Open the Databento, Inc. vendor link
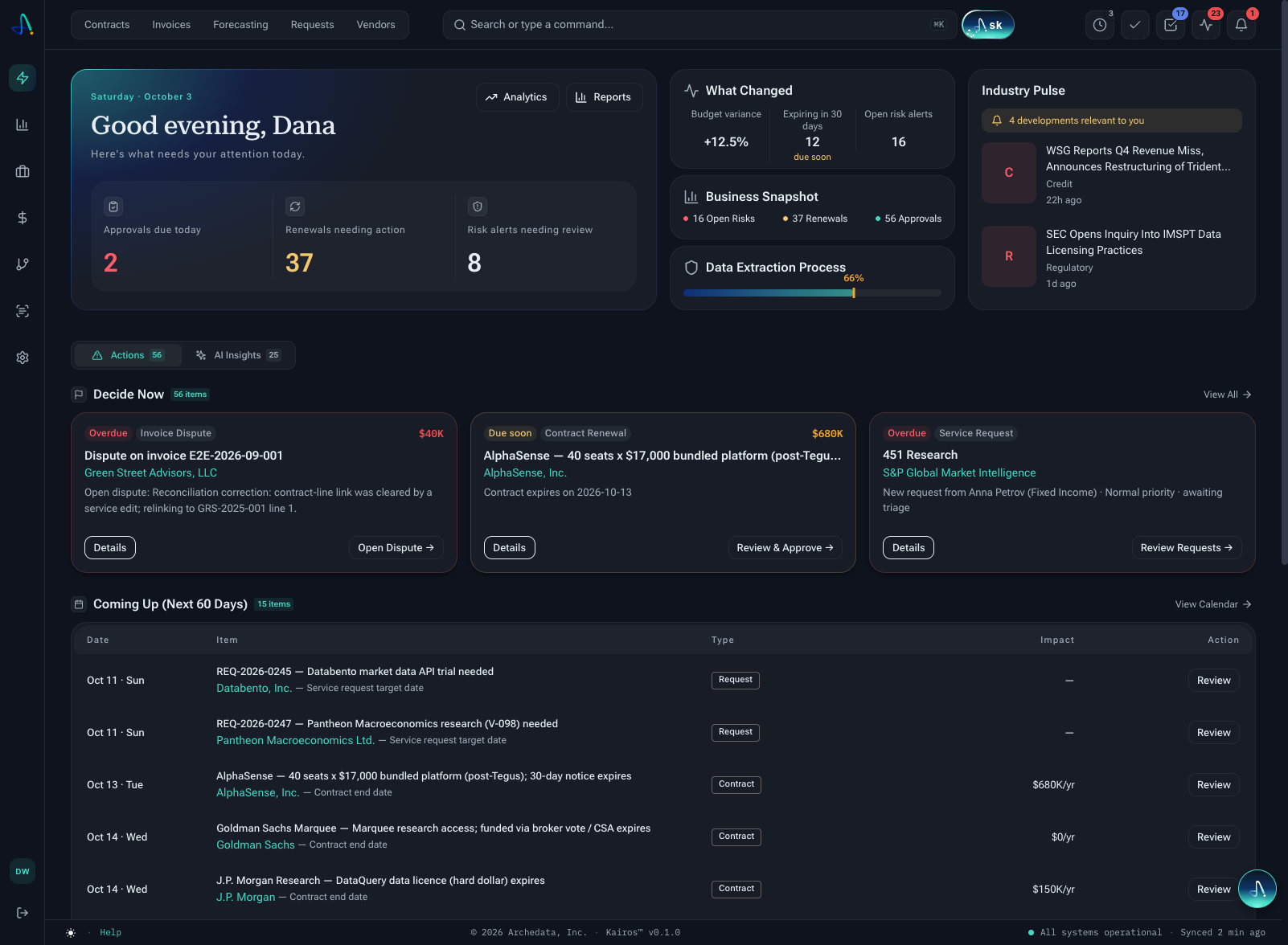The width and height of the screenshot is (1288, 945). (254, 688)
